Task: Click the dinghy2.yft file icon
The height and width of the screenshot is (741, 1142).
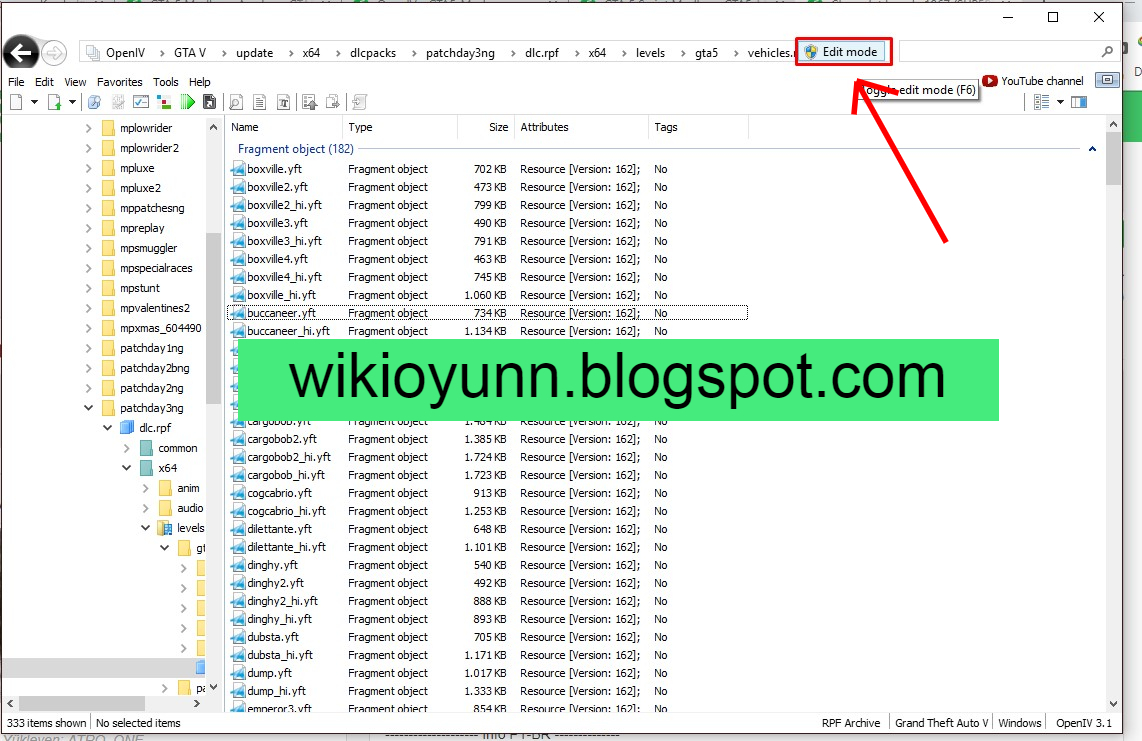Action: point(237,583)
